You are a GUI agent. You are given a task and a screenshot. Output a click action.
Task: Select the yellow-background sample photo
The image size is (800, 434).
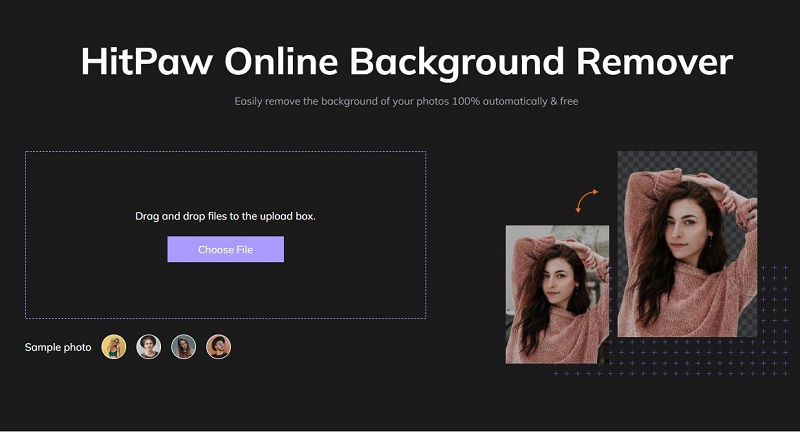(x=114, y=347)
